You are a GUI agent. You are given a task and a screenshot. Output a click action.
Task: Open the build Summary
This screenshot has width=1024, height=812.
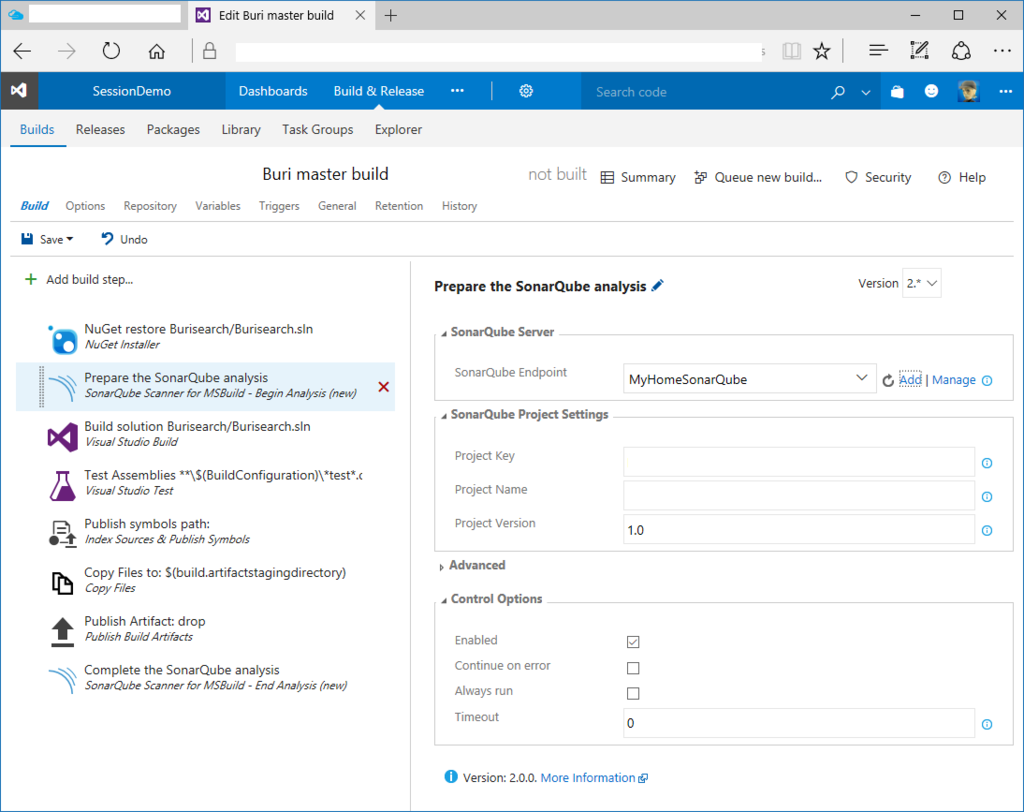pyautogui.click(x=638, y=178)
